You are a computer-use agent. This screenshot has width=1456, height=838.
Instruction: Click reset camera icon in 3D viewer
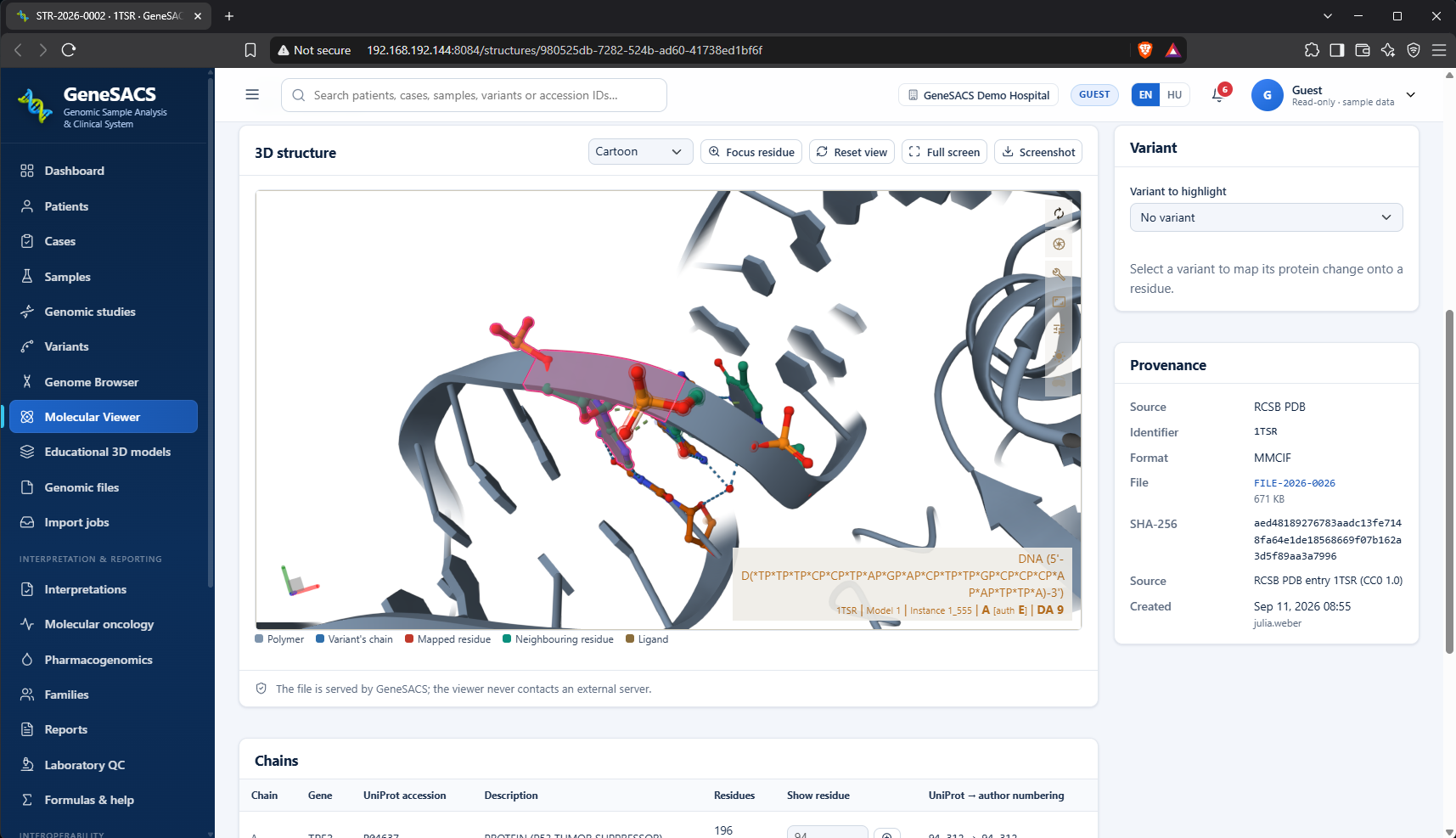pos(1059,214)
